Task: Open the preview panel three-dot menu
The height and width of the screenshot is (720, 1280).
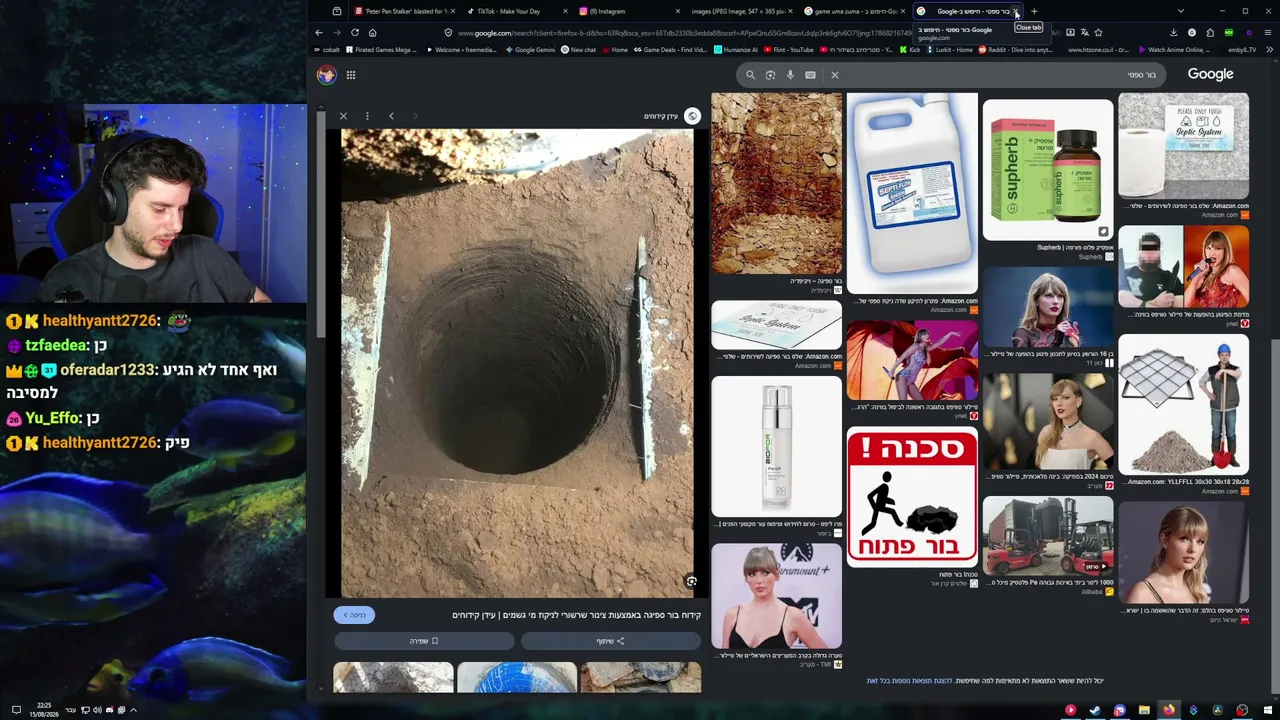Action: click(x=367, y=116)
